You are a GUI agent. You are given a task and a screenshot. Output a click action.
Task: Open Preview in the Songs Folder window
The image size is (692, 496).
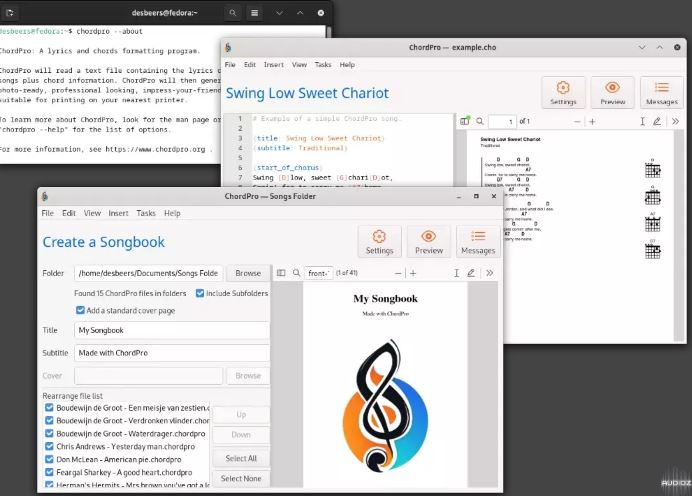(x=429, y=242)
